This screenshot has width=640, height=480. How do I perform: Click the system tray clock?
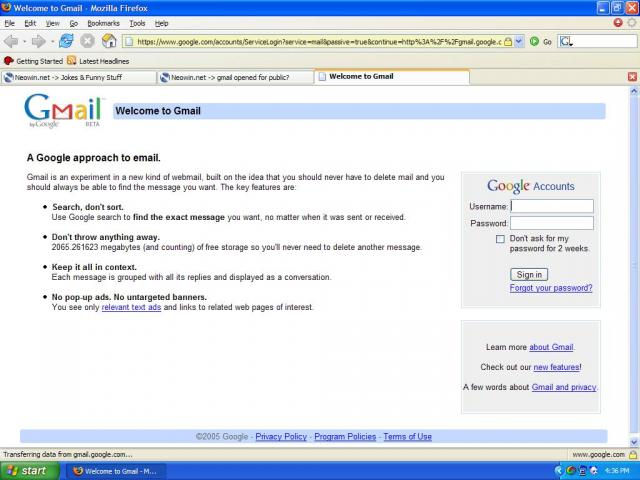pos(617,471)
